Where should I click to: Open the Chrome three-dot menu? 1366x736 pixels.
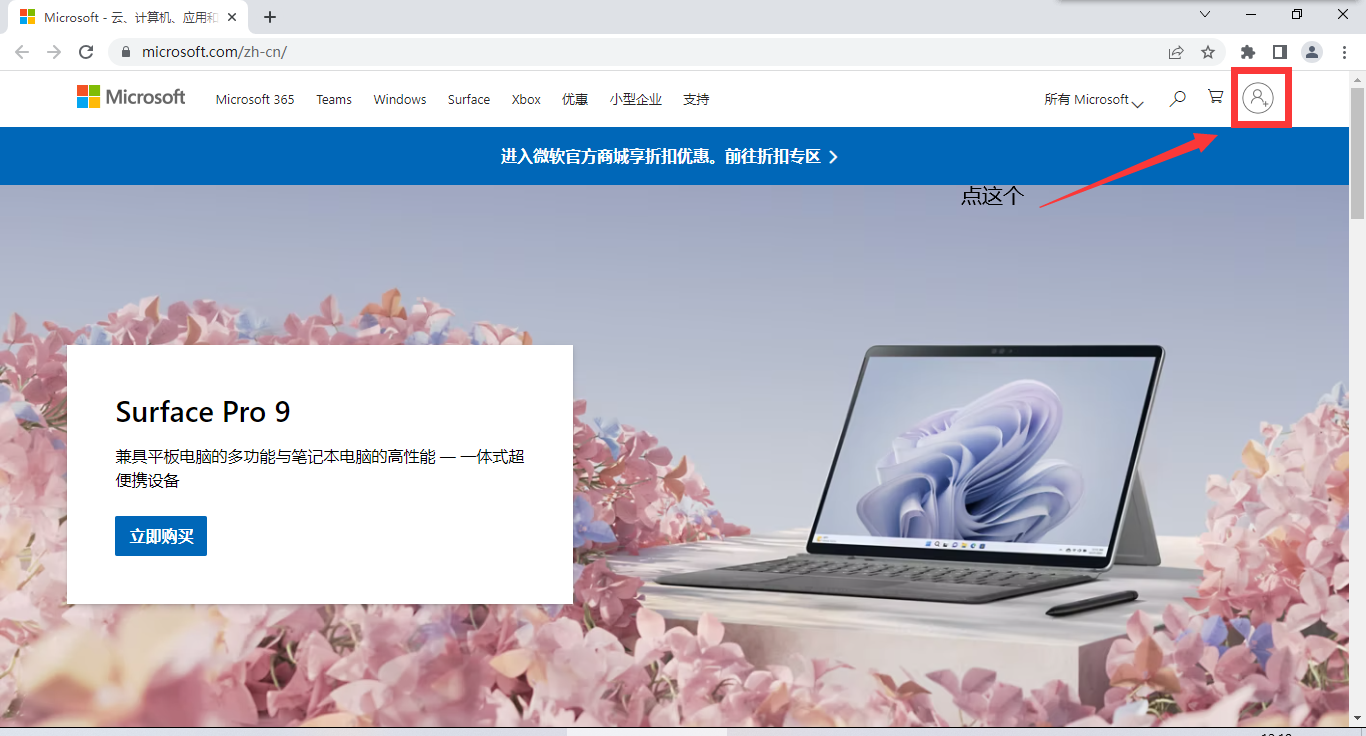pyautogui.click(x=1344, y=52)
